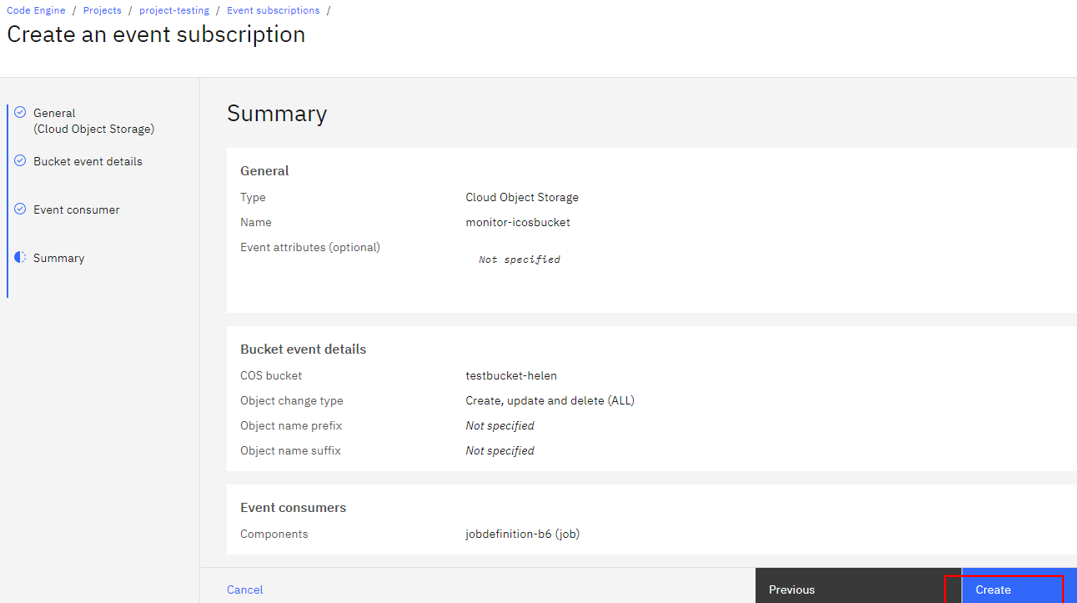Image resolution: width=1077 pixels, height=603 pixels.
Task: Cancel the event subscription creation
Action: tap(245, 589)
